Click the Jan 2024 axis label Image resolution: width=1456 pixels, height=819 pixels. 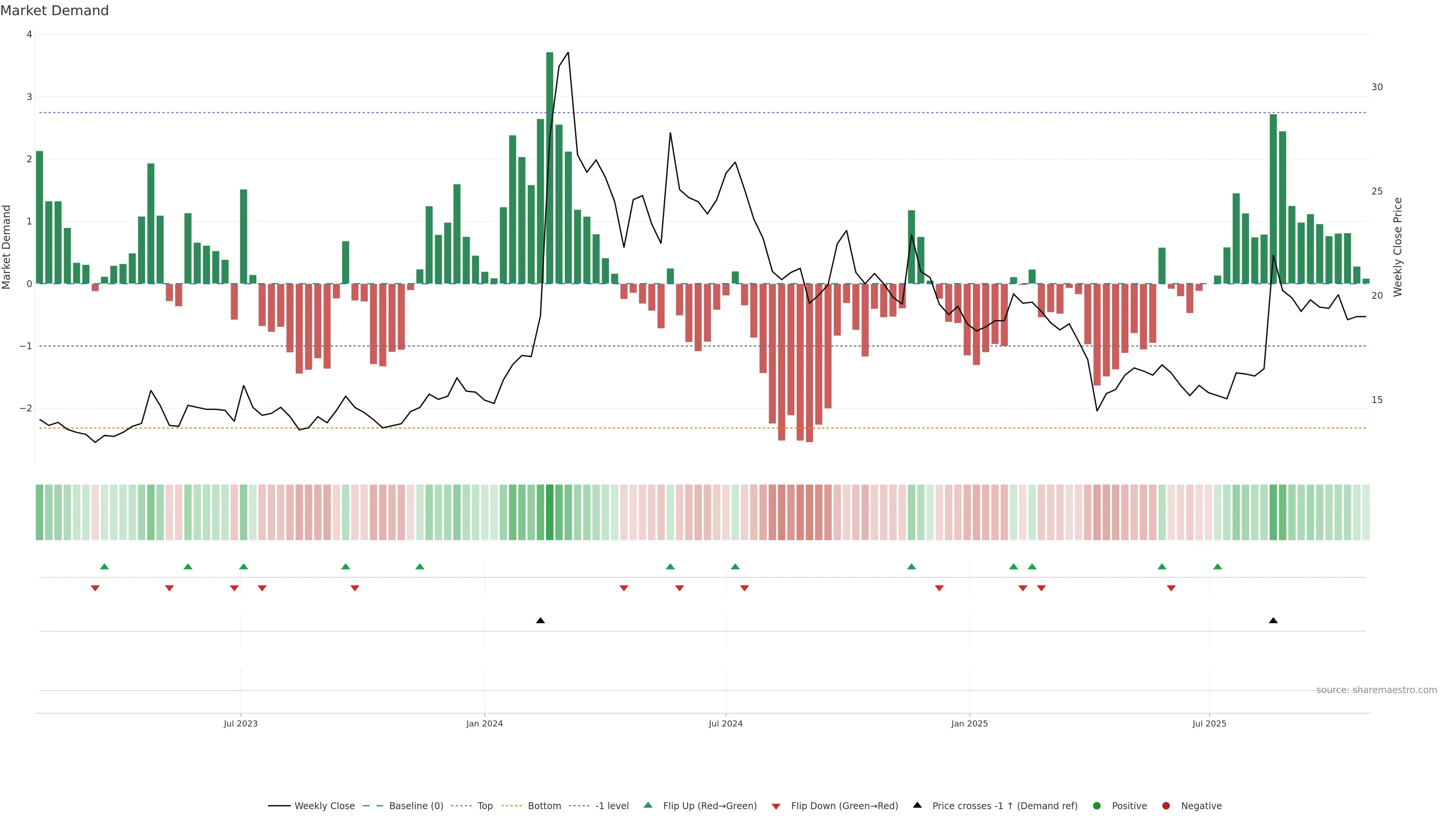[485, 723]
